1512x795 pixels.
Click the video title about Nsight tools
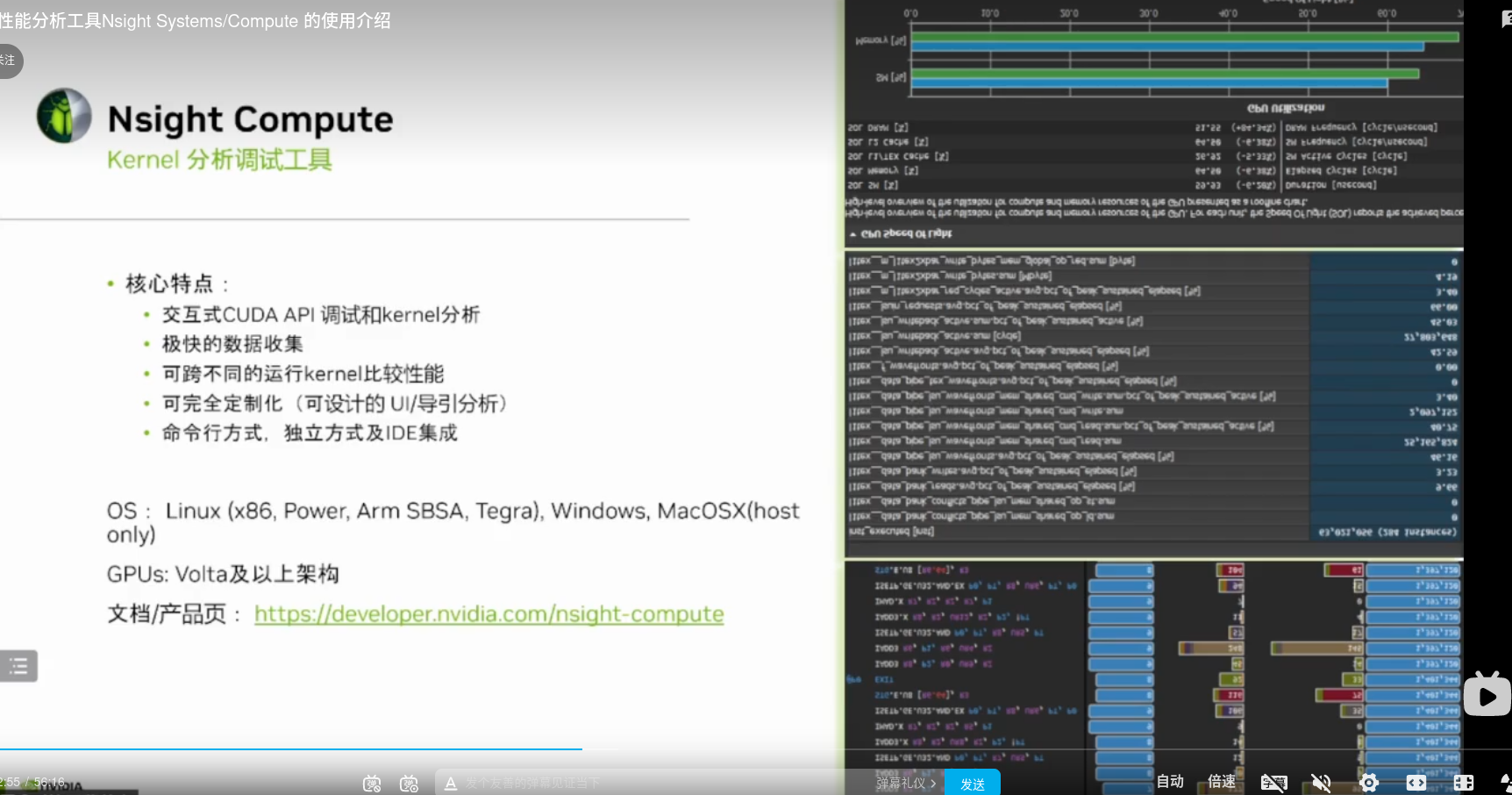(x=197, y=21)
